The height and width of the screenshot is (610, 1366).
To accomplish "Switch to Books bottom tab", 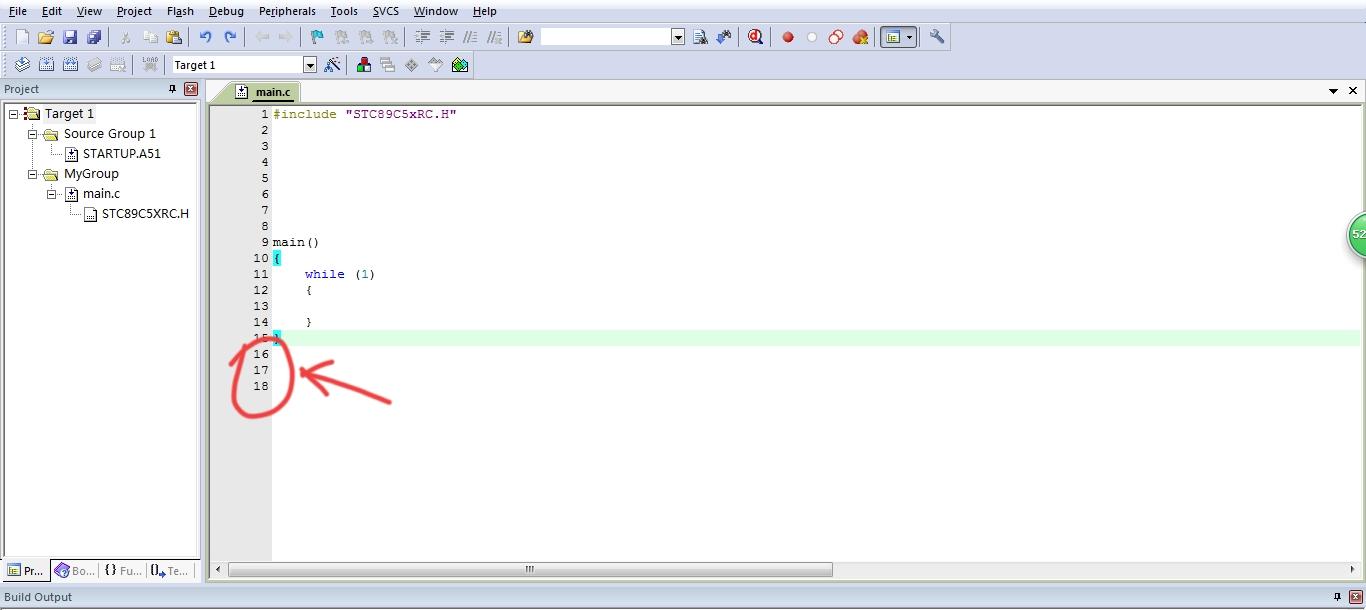I will [74, 571].
